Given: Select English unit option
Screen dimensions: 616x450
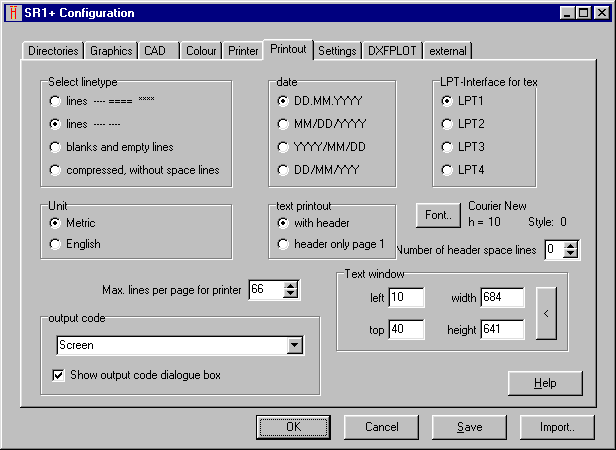Looking at the screenshot, I should pos(55,244).
